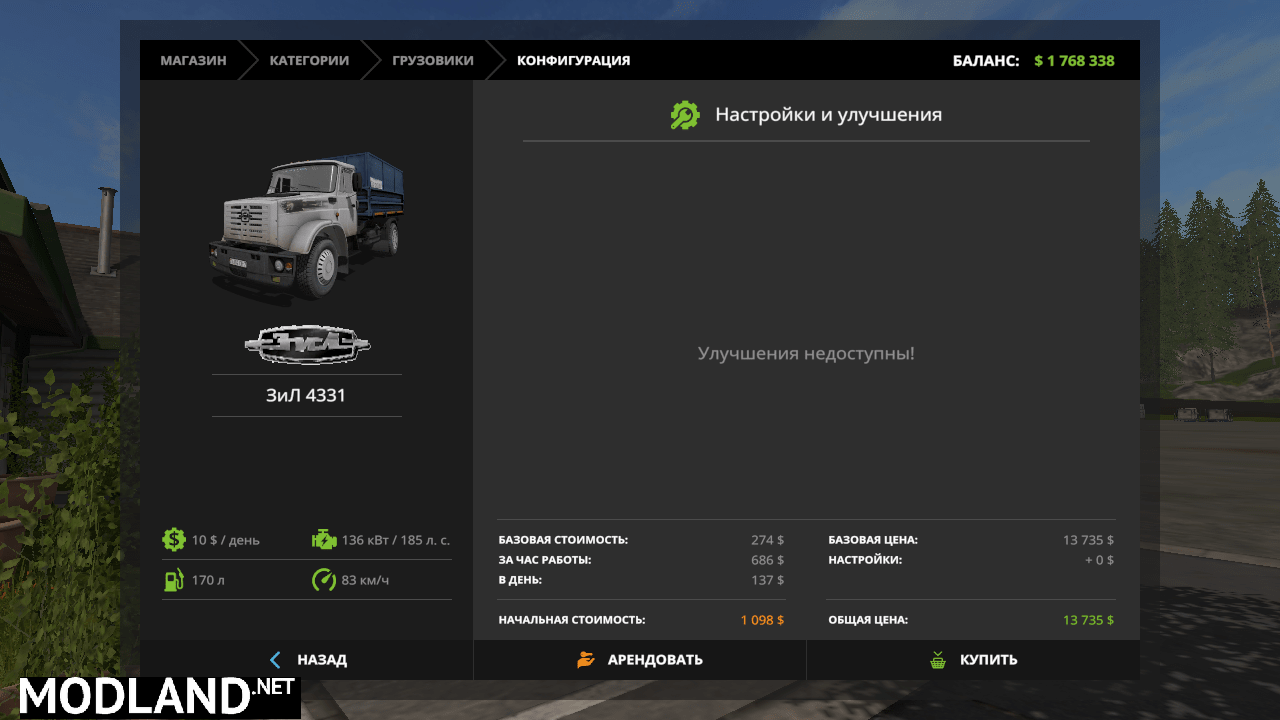Screen dimensions: 1280x720
Task: Click the orange lease hand icon
Action: (x=586, y=660)
